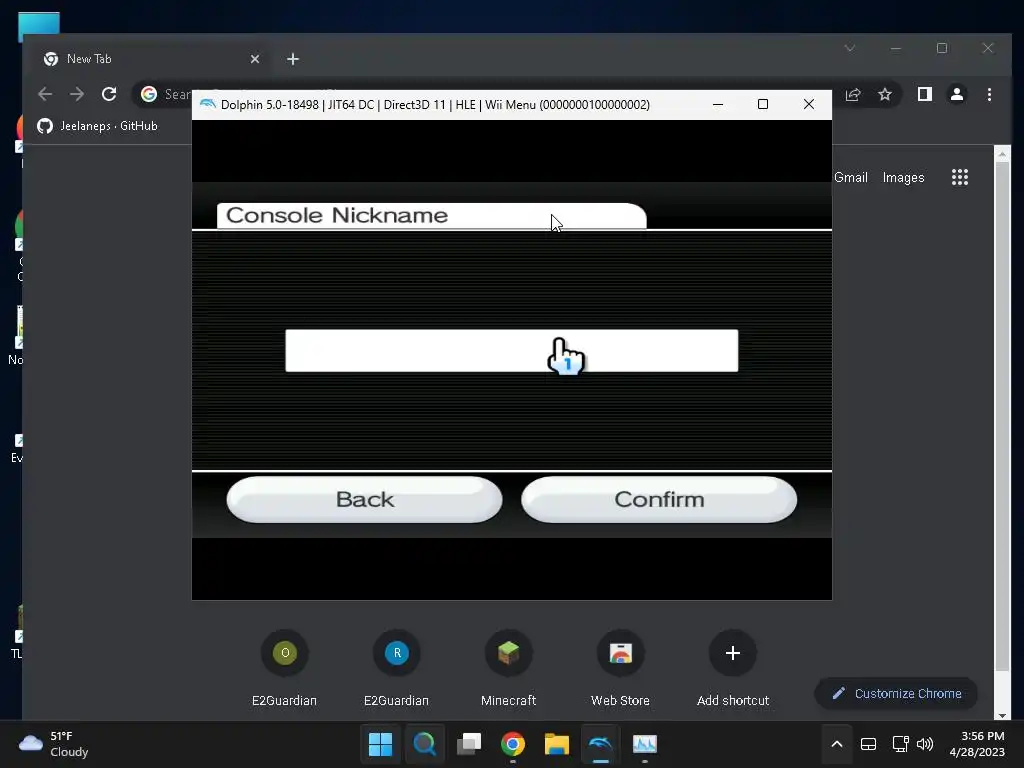Open E2Guardian shortcut with R icon
1024x768 pixels.
396,669
